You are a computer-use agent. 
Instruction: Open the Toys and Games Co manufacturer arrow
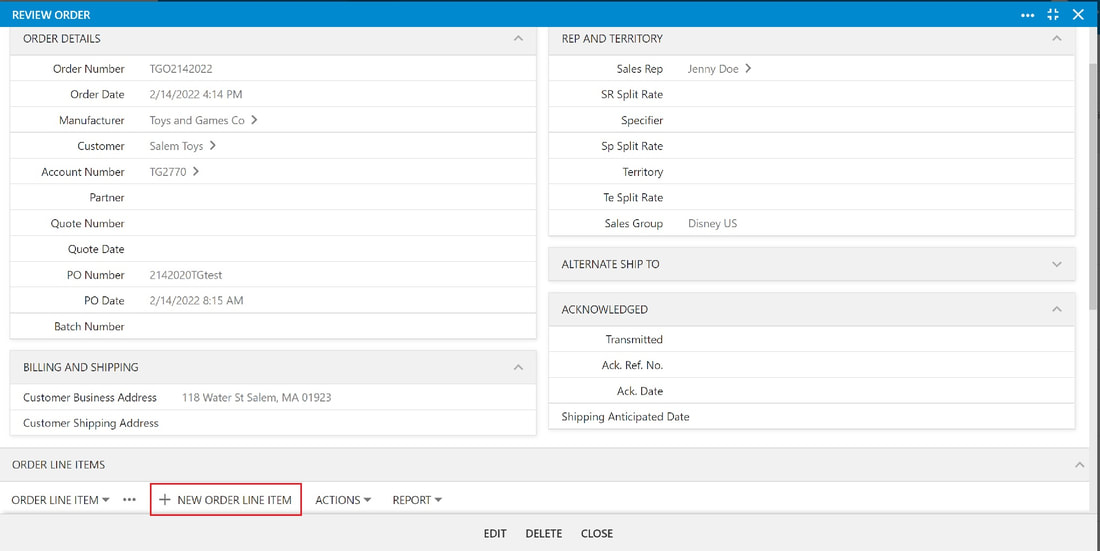(x=254, y=120)
